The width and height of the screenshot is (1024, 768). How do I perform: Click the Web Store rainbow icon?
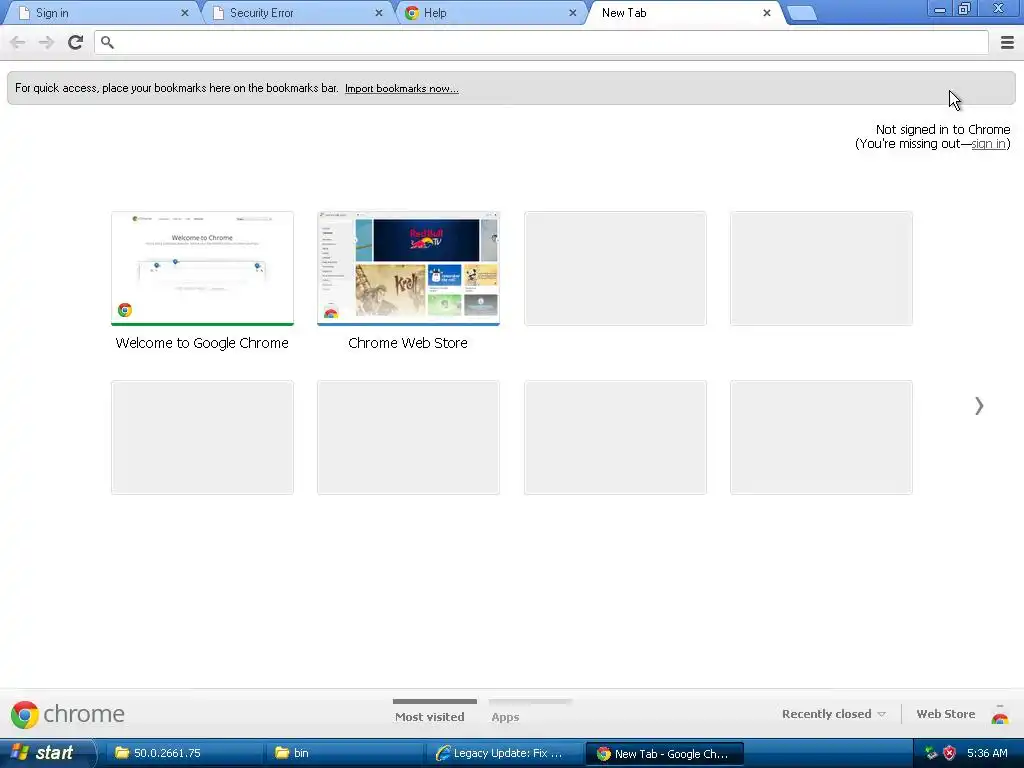tap(1000, 716)
